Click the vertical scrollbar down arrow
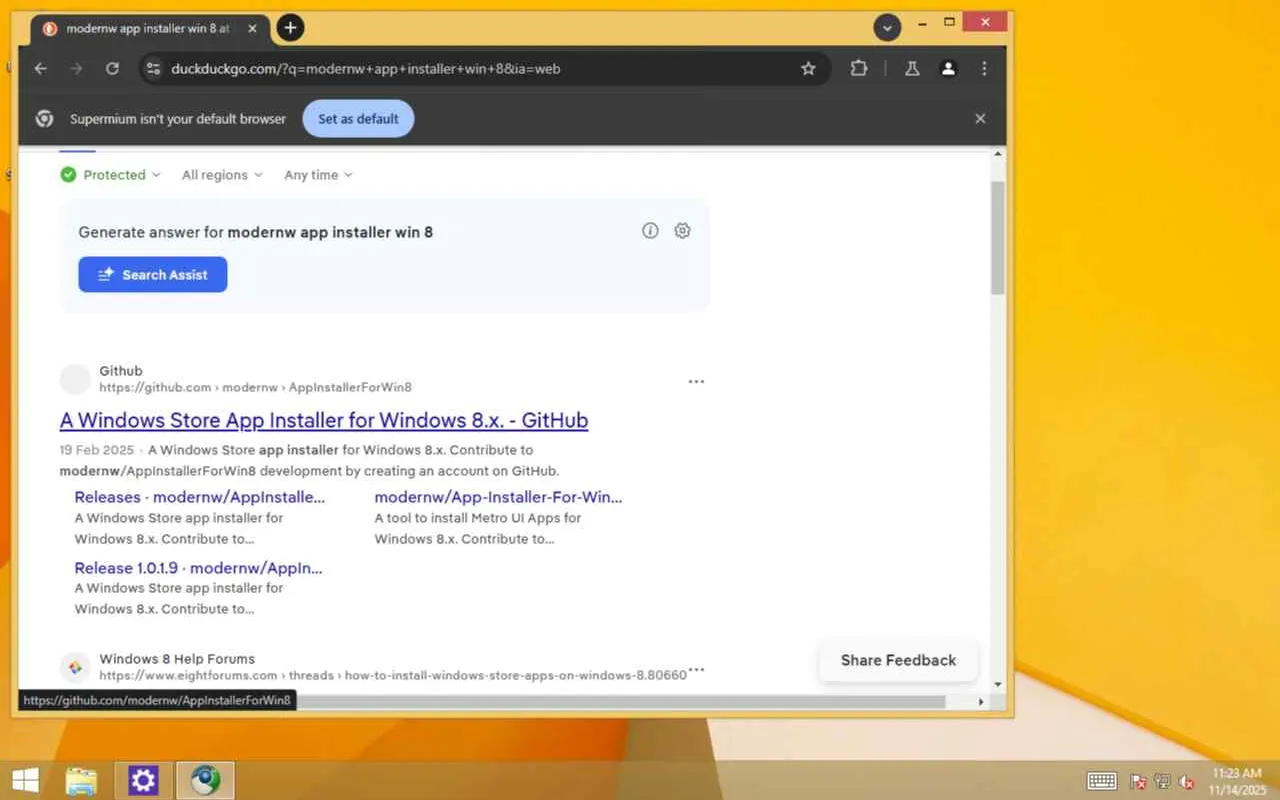Screen dimensions: 1280x800 (x=997, y=685)
